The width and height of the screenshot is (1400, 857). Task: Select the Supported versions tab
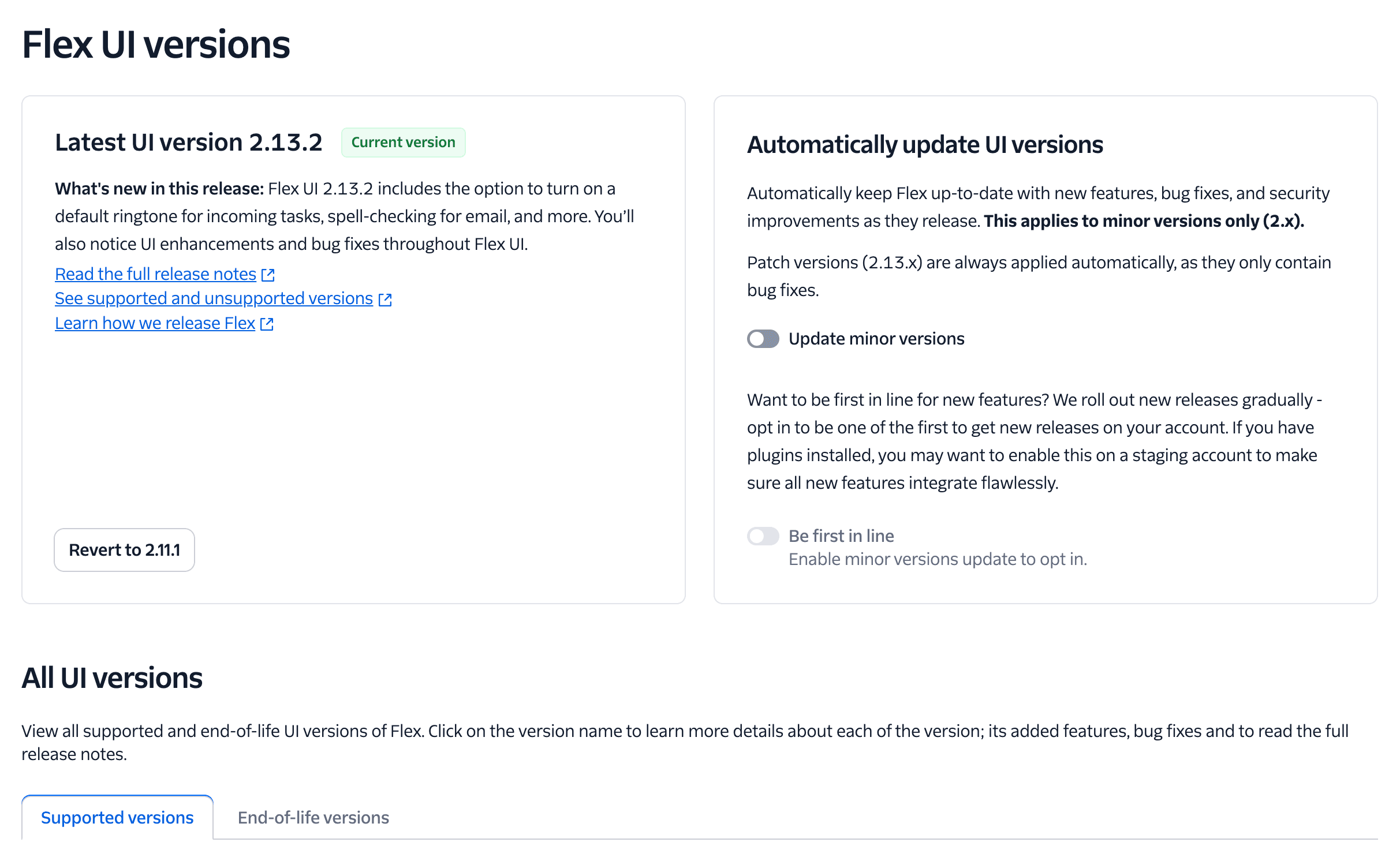coord(117,817)
